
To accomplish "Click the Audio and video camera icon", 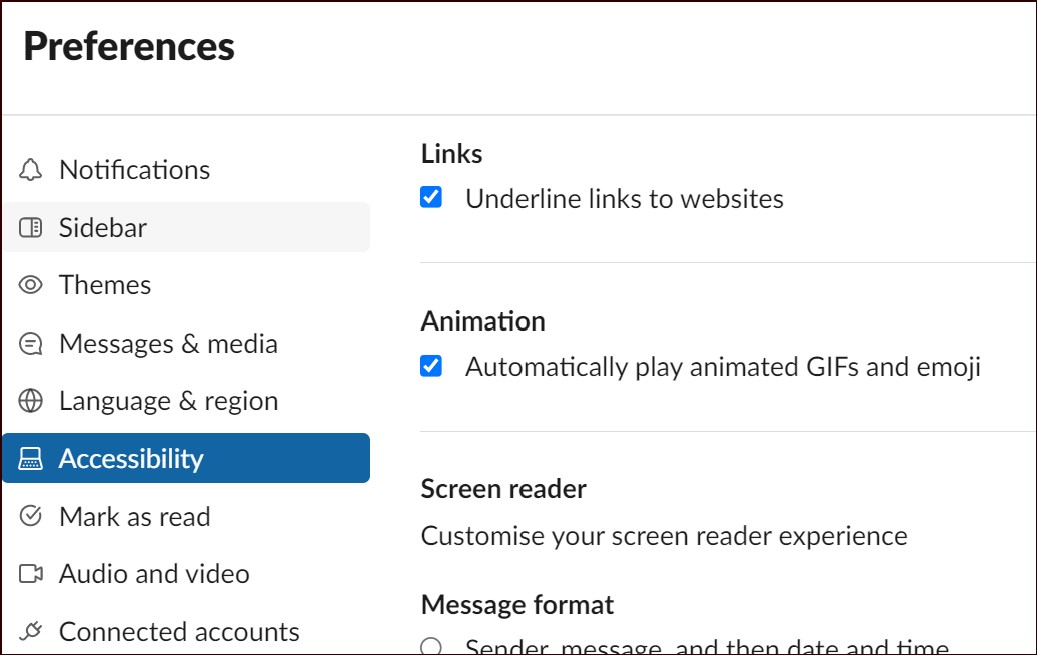I will [x=31, y=573].
